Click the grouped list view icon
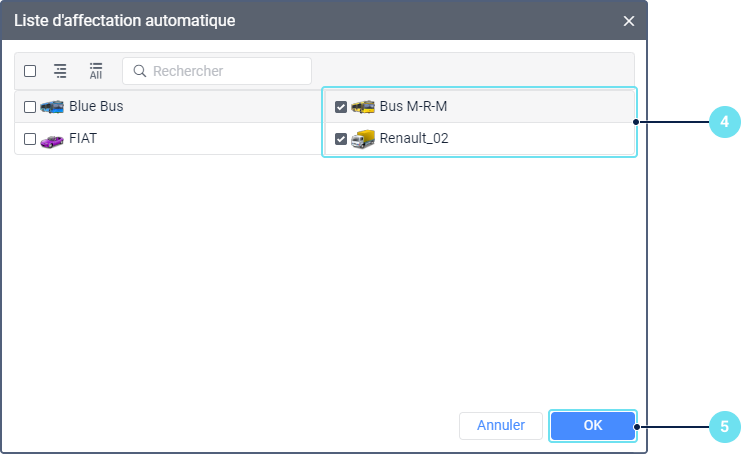Image resolution: width=741 pixels, height=454 pixels. (60, 71)
